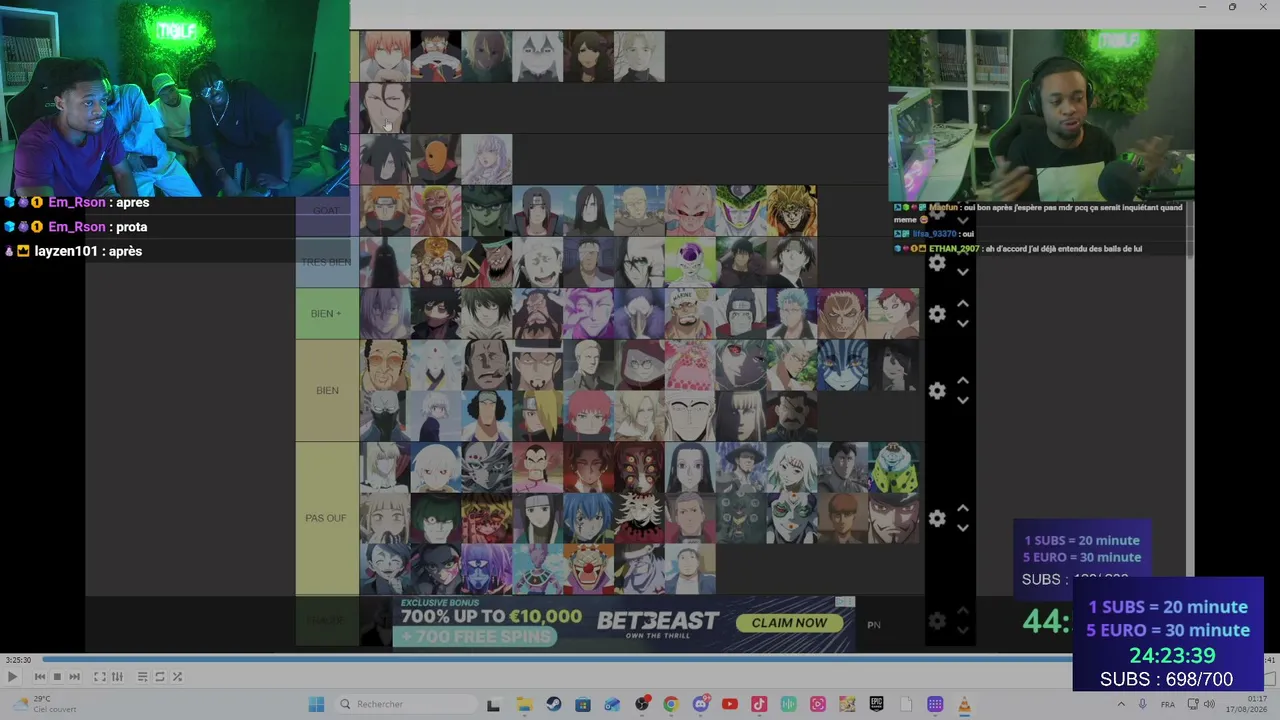Toggle fullscreen video mode
1280x720 pixels.
click(100, 677)
